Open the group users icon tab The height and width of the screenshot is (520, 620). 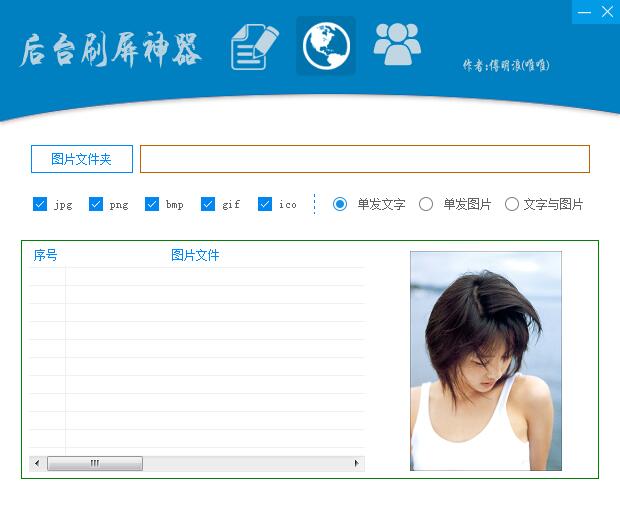pyautogui.click(x=397, y=44)
